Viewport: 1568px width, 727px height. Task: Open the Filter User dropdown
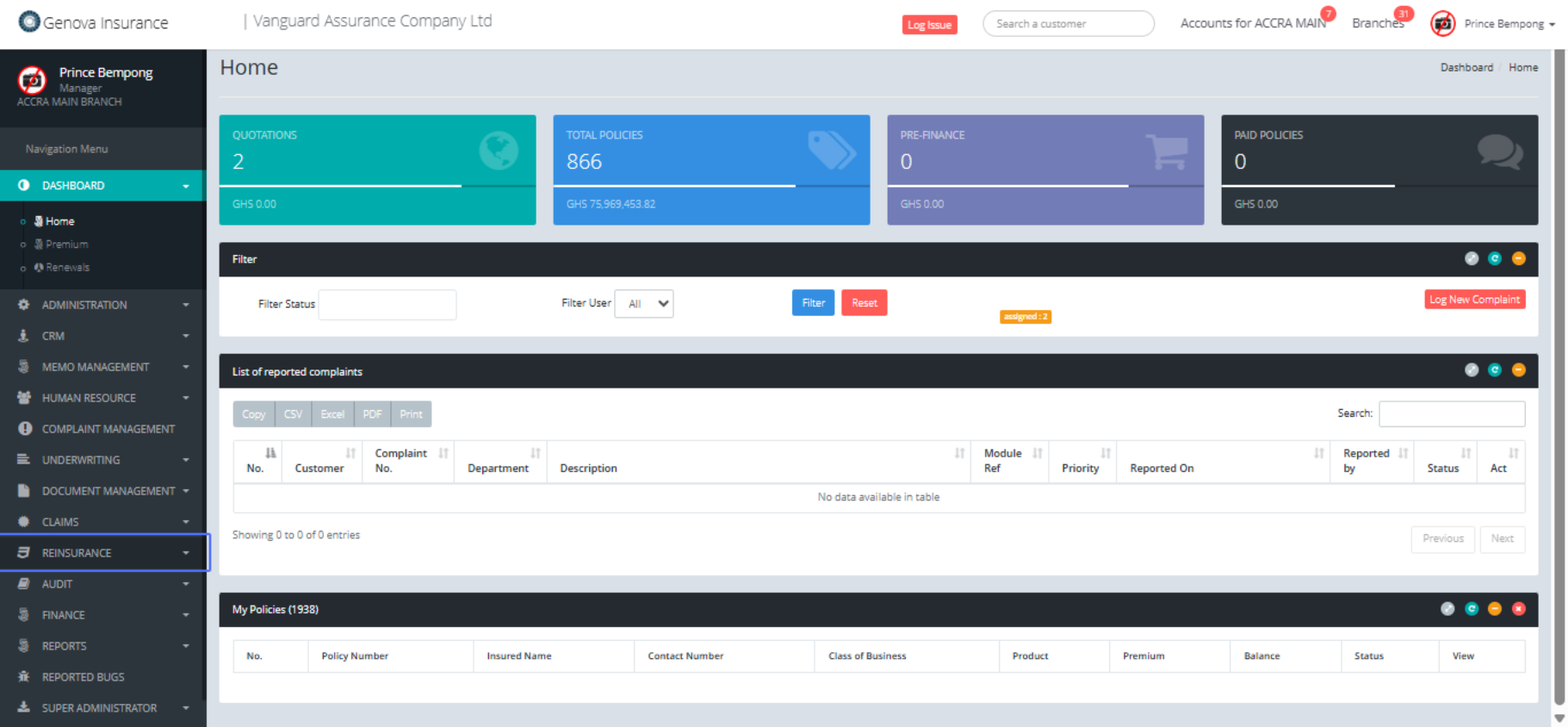[644, 304]
